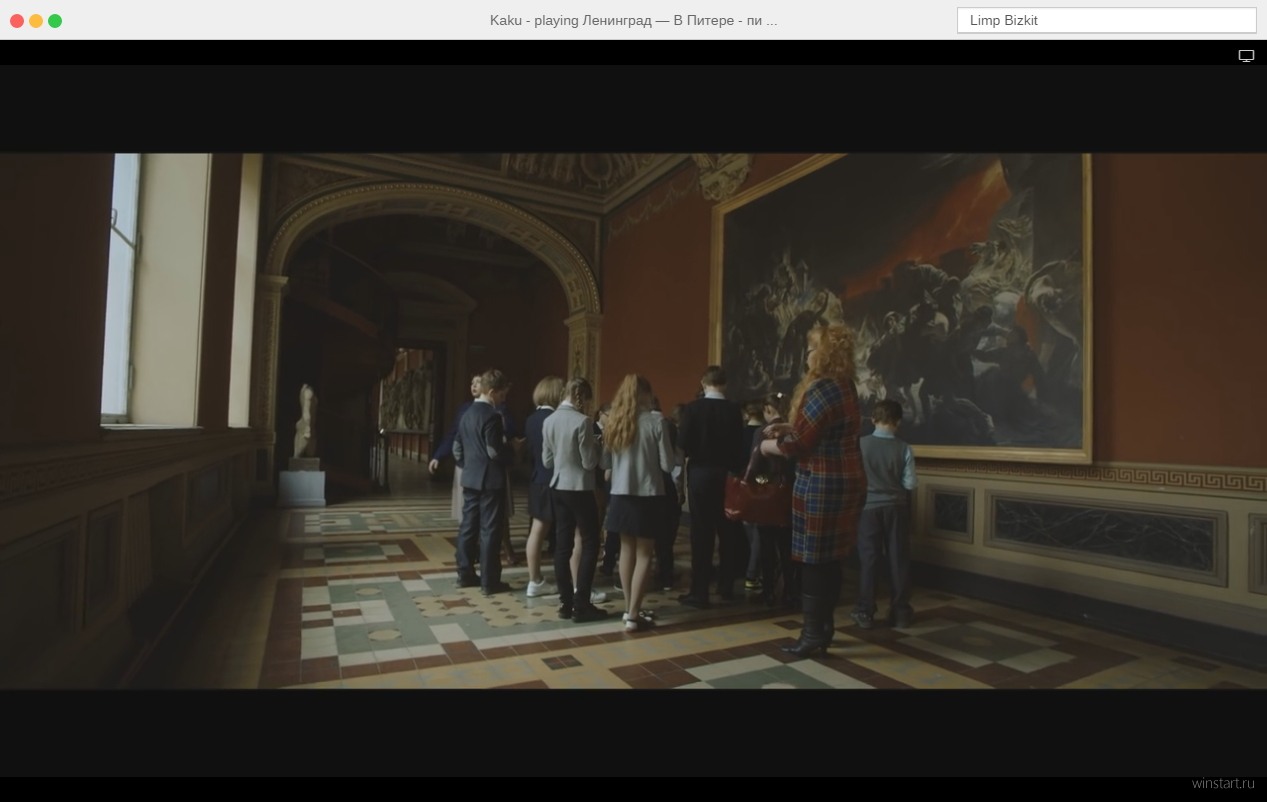This screenshot has width=1267, height=802.
Task: Toggle TV mode monitor icon
Action: [x=1246, y=56]
